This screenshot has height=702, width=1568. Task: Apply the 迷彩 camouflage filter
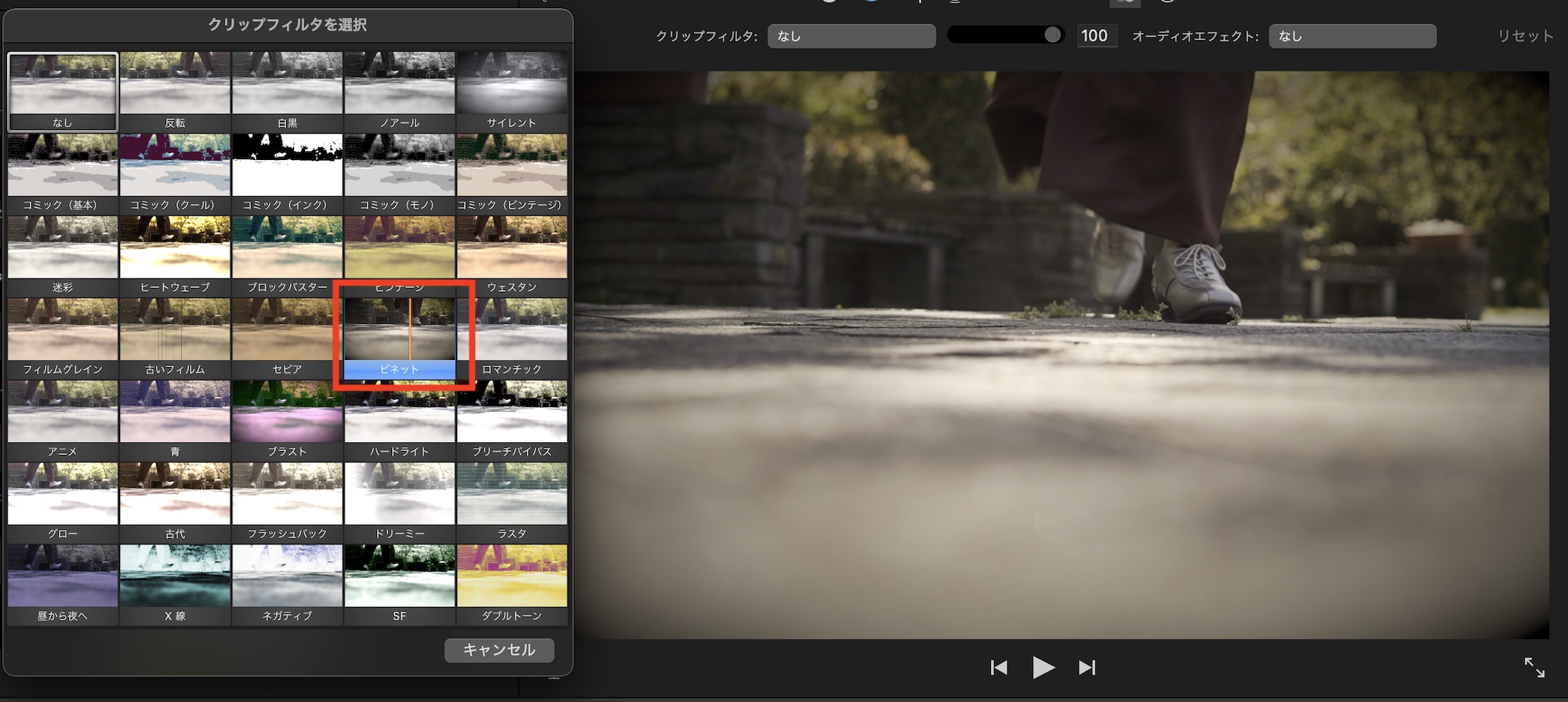click(63, 256)
